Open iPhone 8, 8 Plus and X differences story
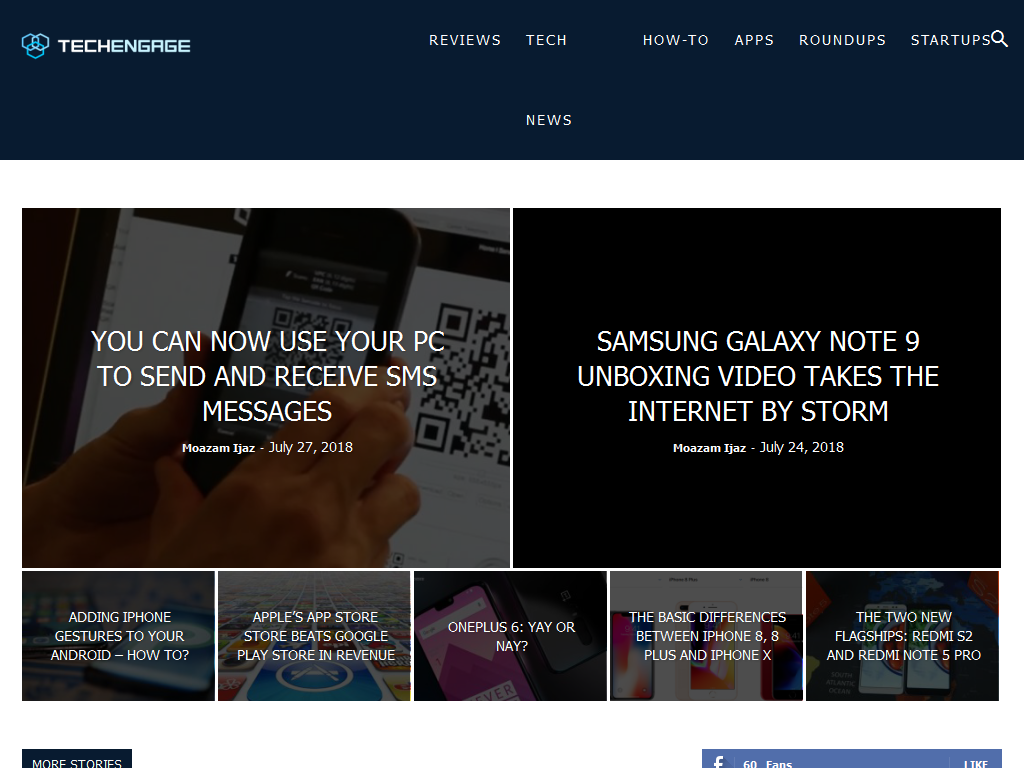 707,636
